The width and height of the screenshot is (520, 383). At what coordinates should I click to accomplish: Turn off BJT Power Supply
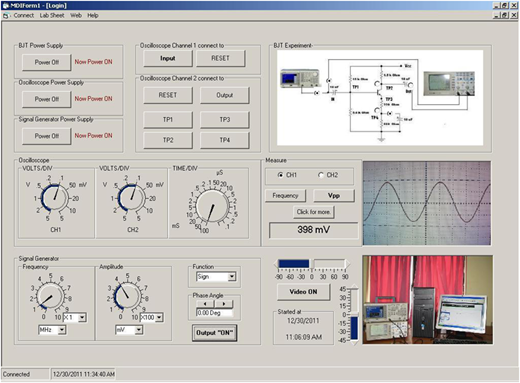[x=47, y=62]
